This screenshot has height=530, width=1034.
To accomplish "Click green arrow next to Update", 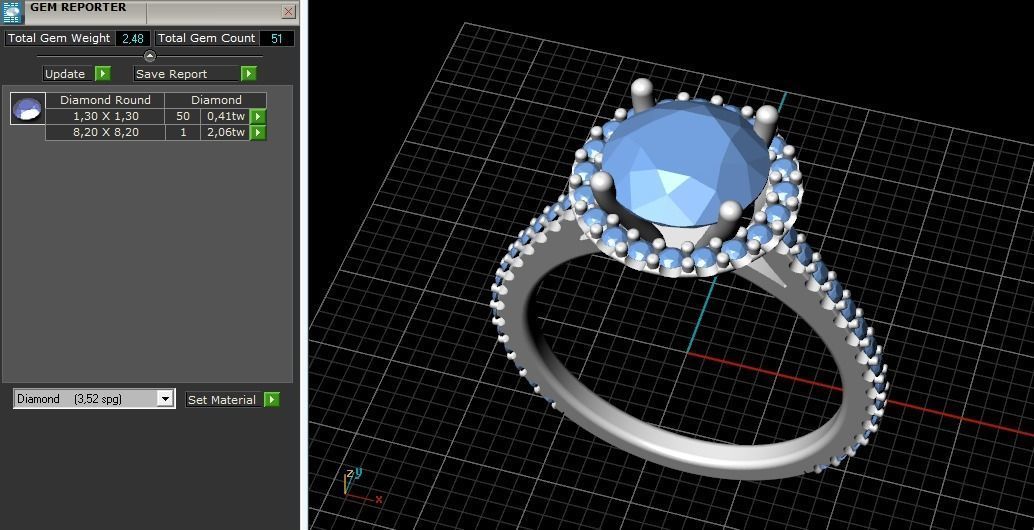I will coord(103,74).
